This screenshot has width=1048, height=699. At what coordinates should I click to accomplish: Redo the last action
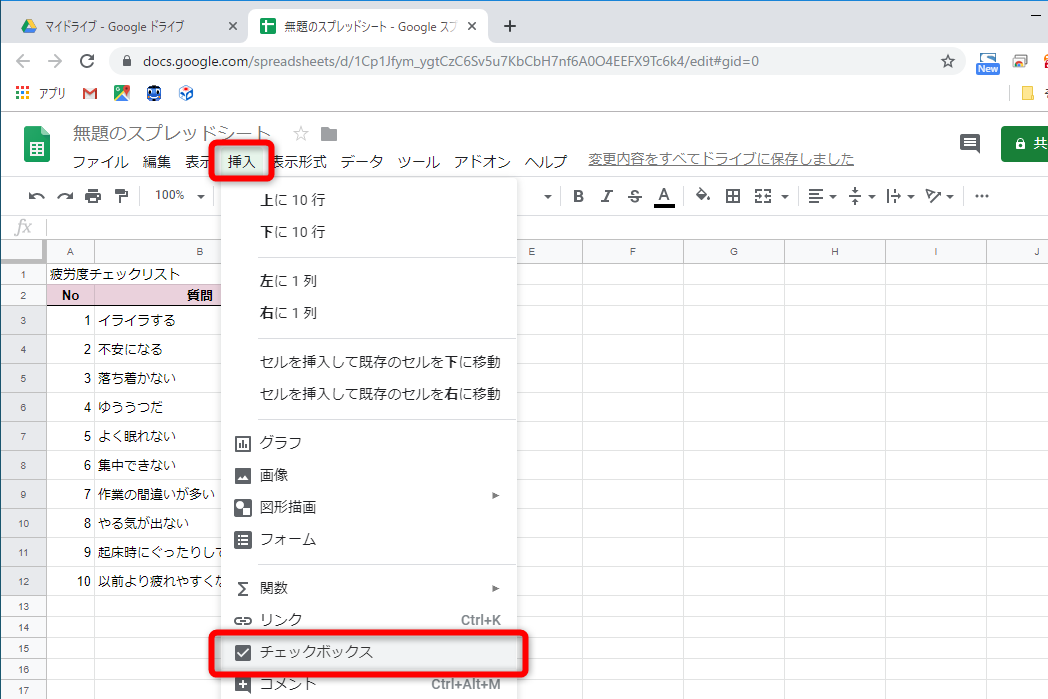(64, 196)
